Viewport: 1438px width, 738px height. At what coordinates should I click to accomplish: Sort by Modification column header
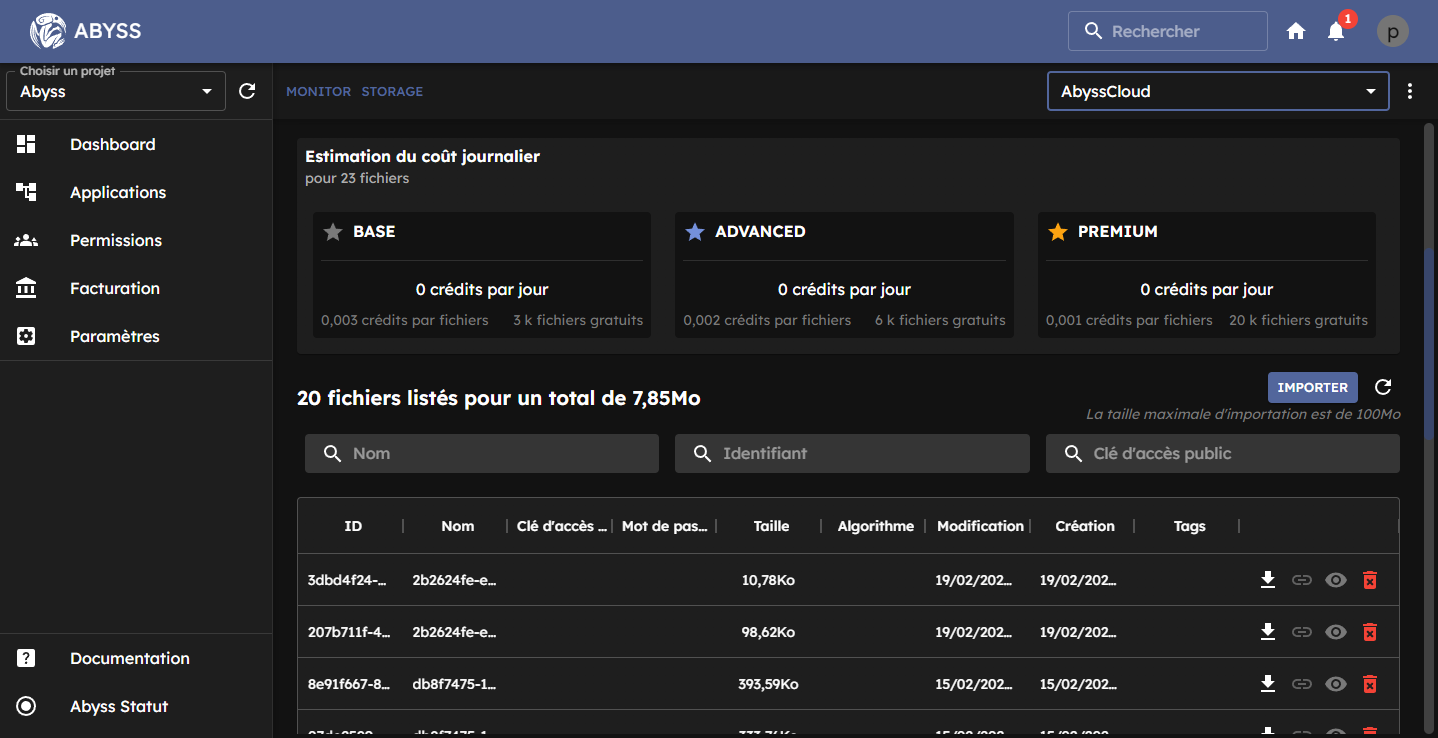click(980, 526)
